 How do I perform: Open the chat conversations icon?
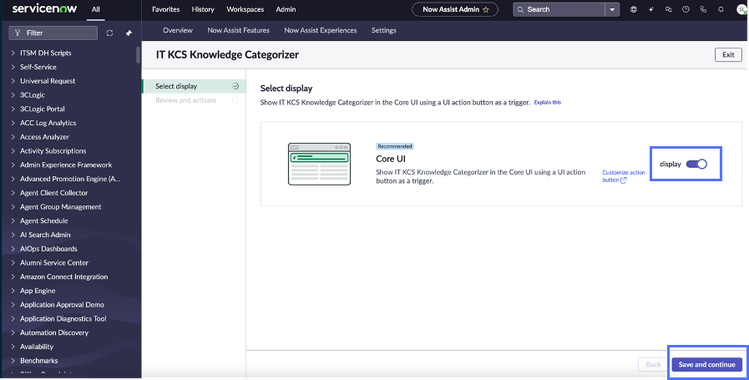[x=668, y=10]
